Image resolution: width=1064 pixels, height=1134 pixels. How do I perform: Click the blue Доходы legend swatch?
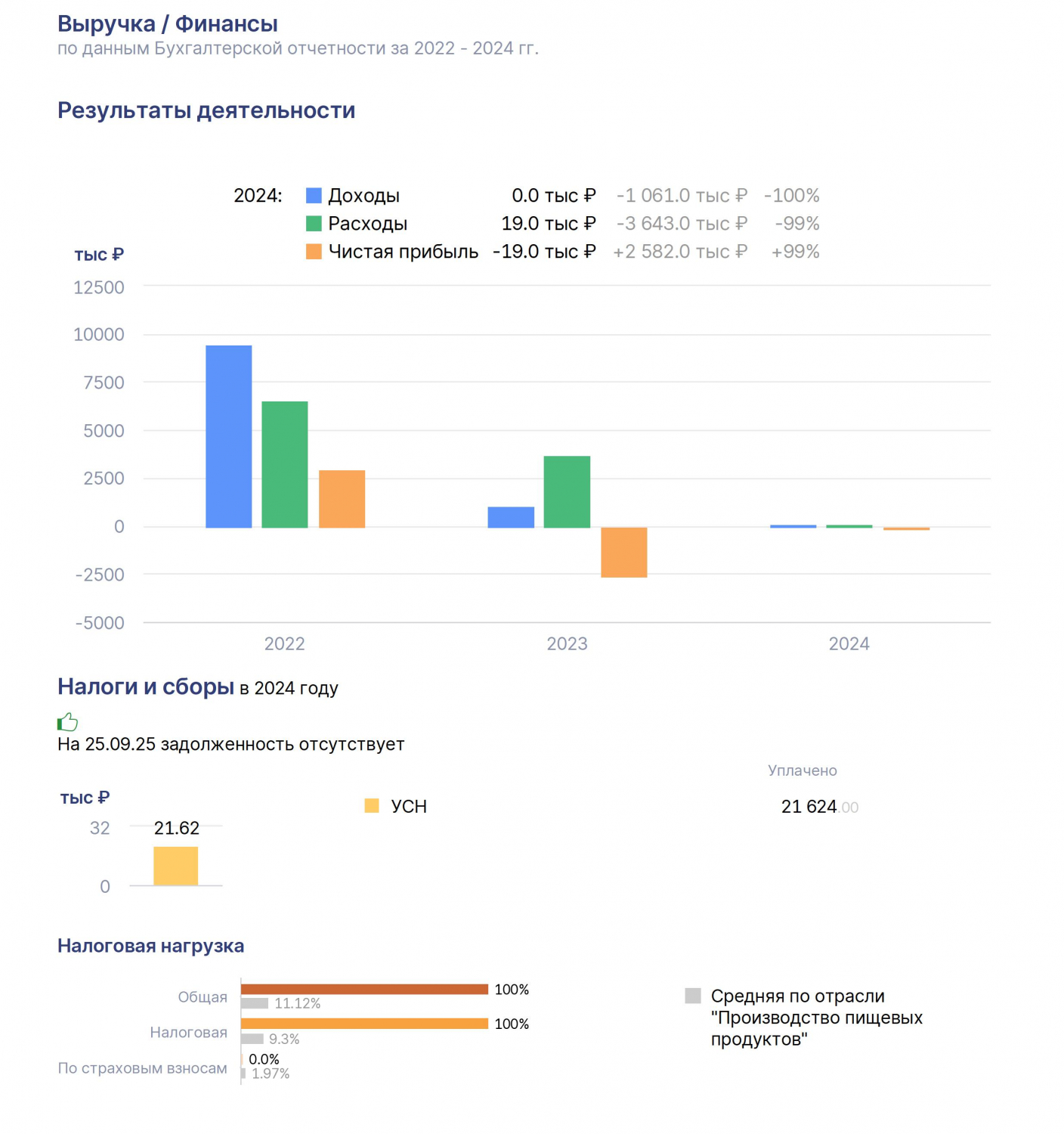[314, 196]
